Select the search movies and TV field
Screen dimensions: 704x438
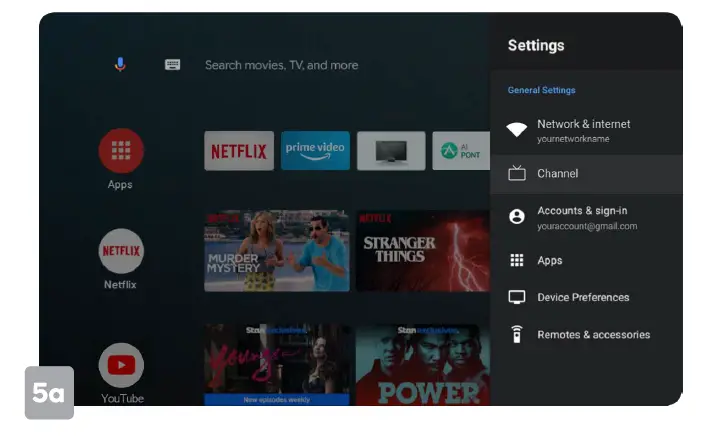pos(282,65)
